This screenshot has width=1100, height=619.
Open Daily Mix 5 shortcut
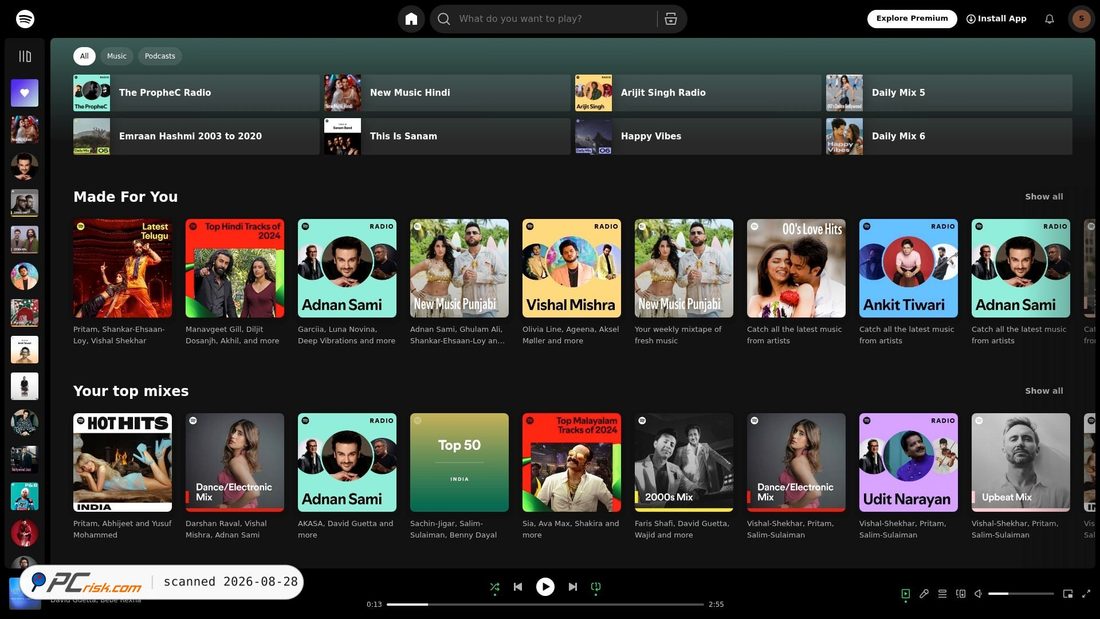click(x=949, y=93)
